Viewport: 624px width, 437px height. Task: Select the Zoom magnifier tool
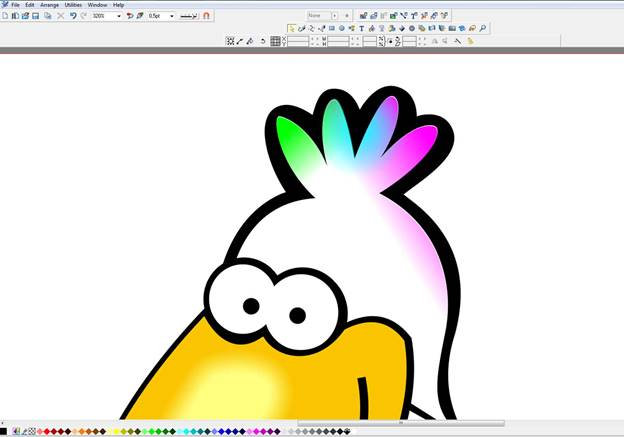(x=482, y=28)
